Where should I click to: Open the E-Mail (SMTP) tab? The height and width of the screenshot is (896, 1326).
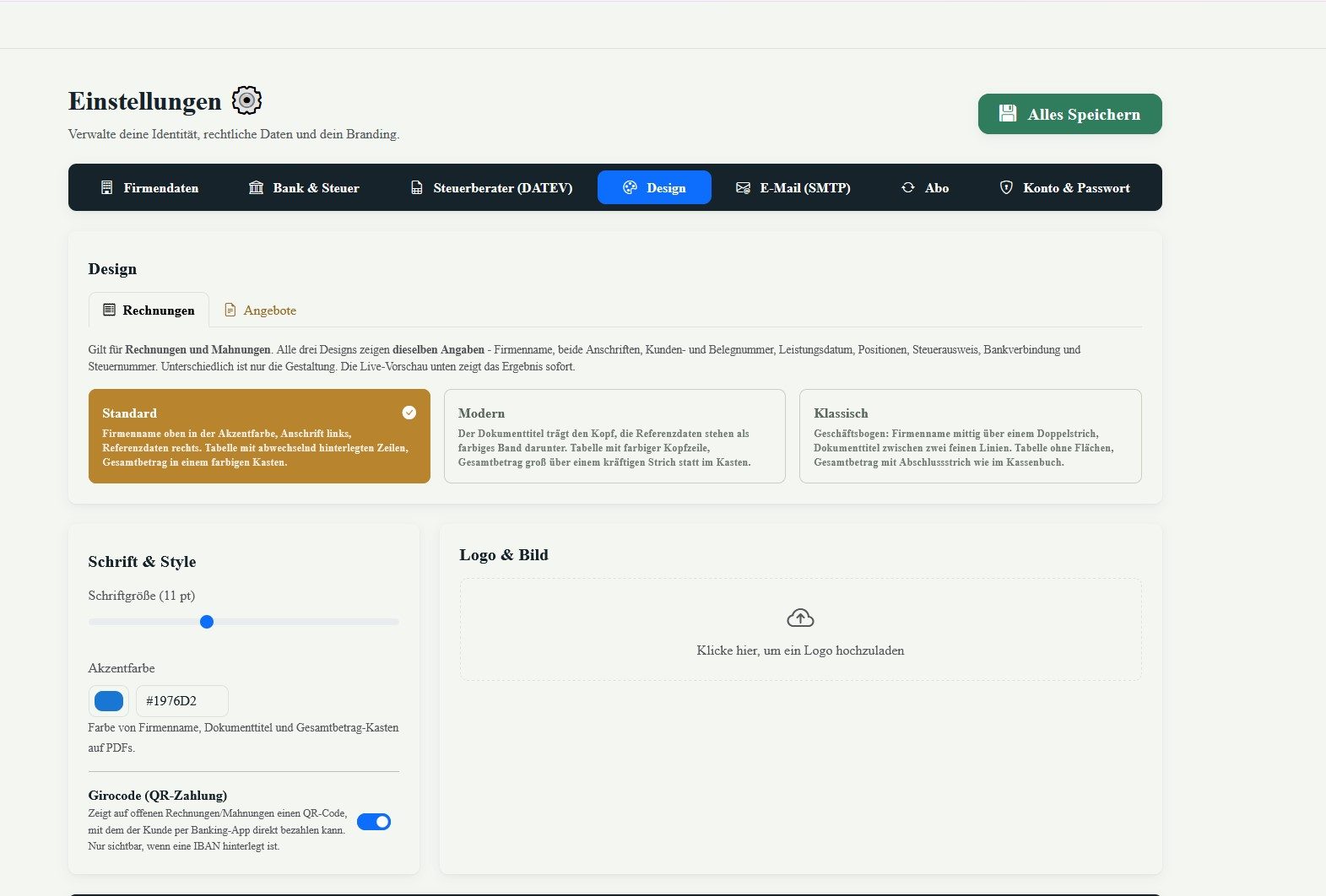coord(793,187)
